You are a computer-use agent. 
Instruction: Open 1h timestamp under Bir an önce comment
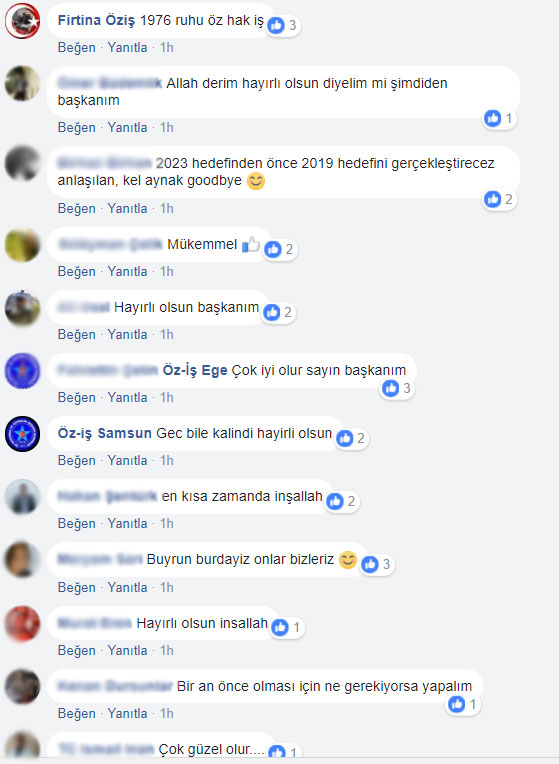[x=167, y=713]
